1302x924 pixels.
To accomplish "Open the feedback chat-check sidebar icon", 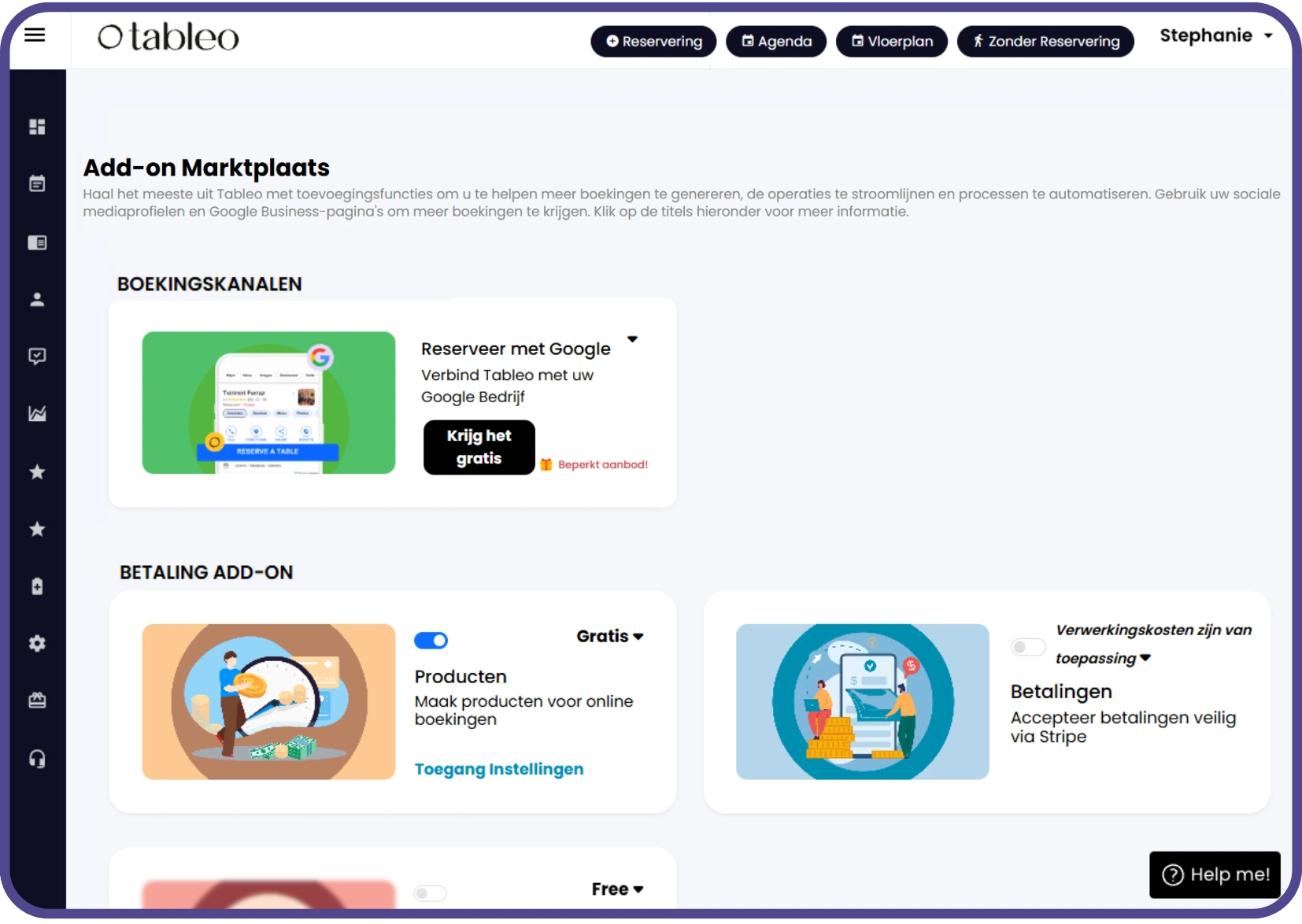I will pyautogui.click(x=37, y=357).
